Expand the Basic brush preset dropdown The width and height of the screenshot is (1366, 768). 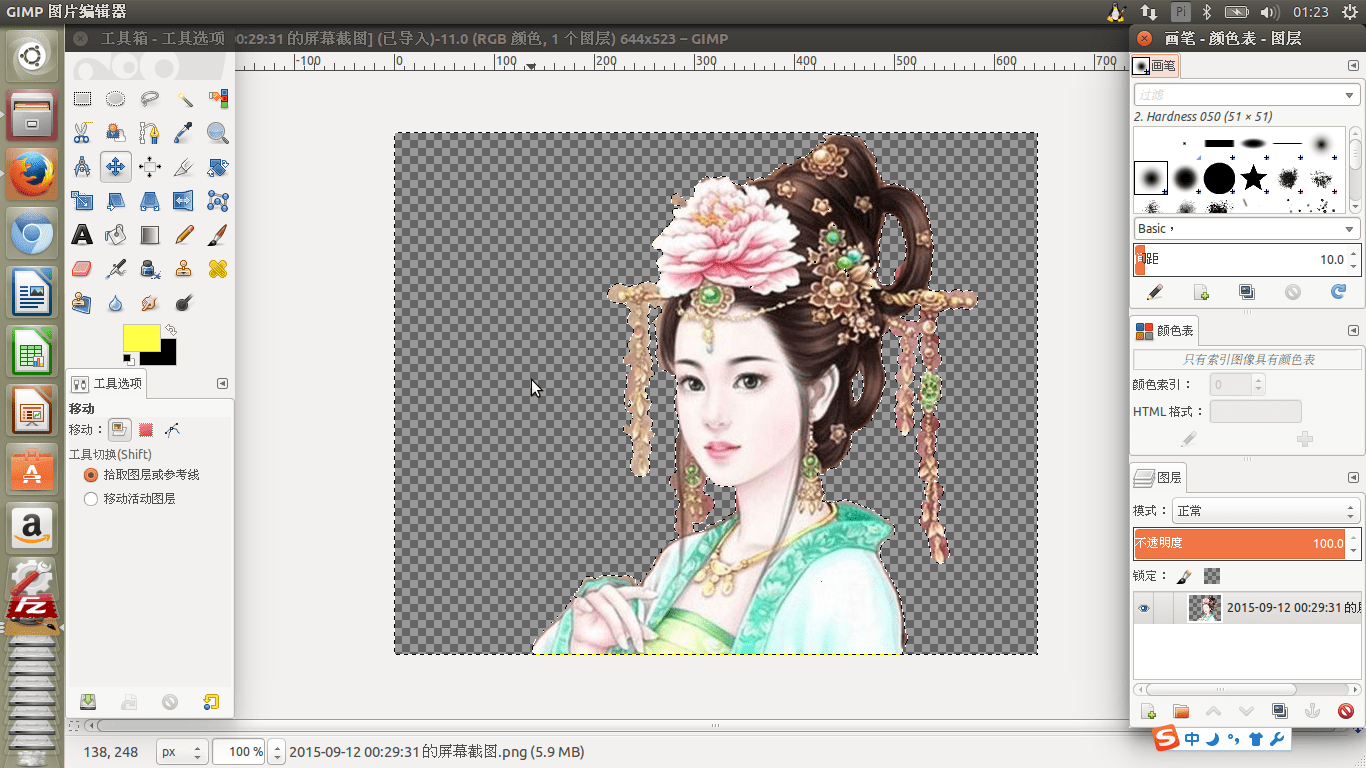pos(1246,229)
